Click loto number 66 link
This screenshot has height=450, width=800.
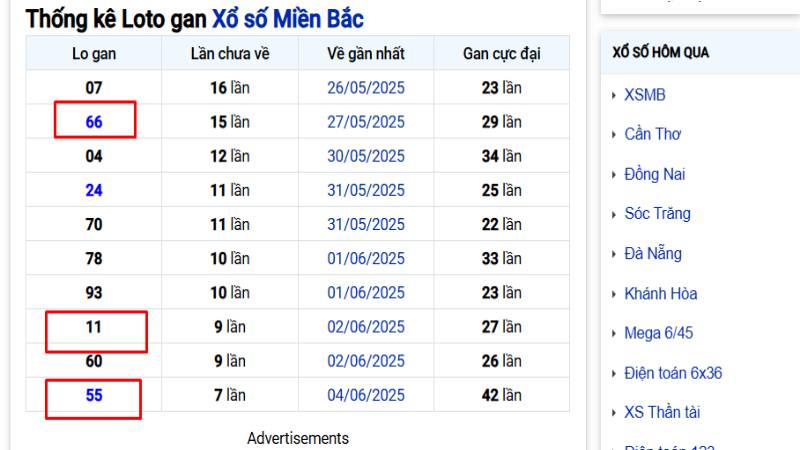coord(94,122)
